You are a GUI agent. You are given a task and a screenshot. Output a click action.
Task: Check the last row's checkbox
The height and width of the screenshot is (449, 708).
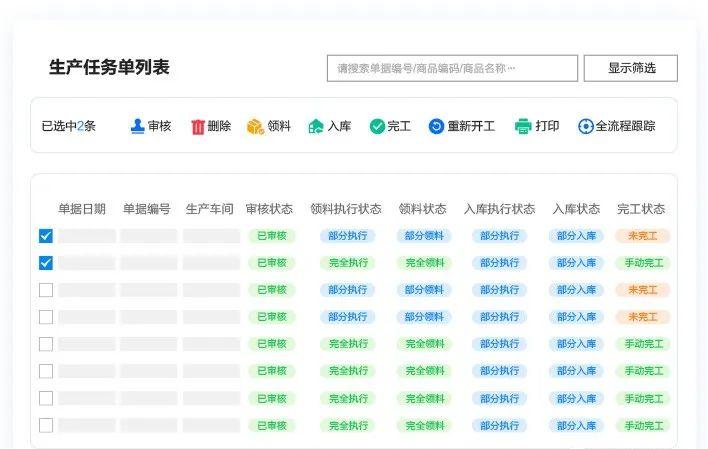(x=46, y=426)
